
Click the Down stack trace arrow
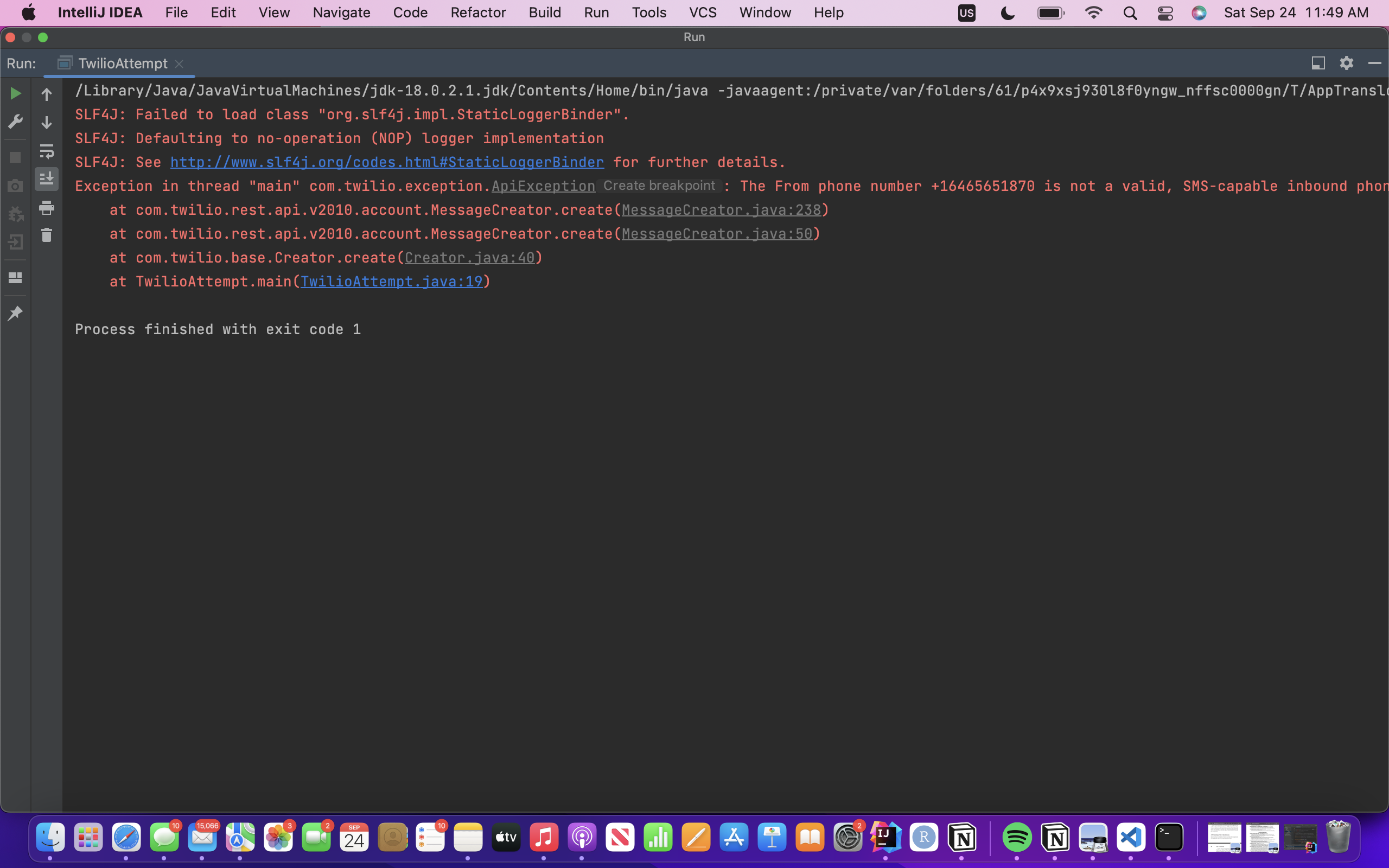[x=47, y=122]
